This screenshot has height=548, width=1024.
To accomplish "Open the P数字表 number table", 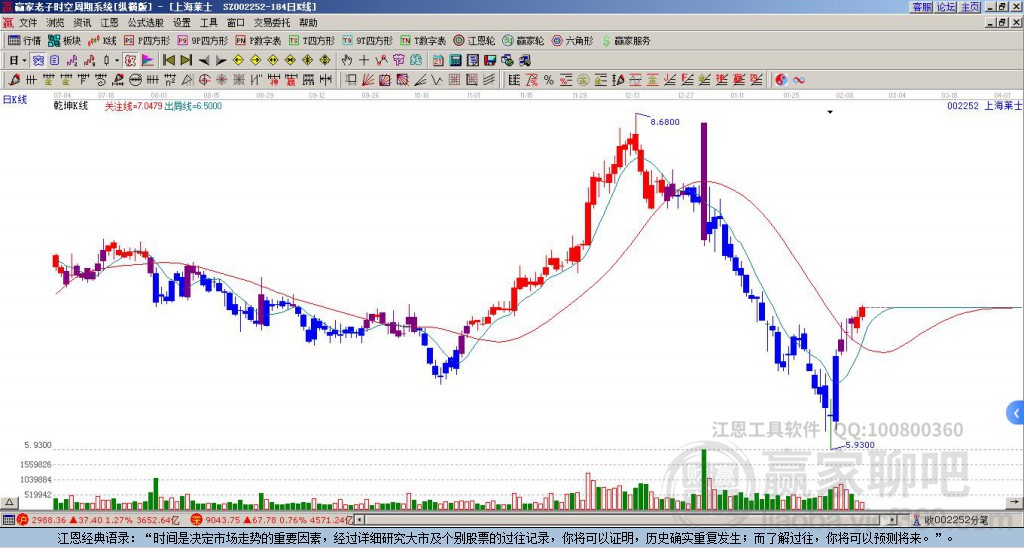I will click(258, 41).
